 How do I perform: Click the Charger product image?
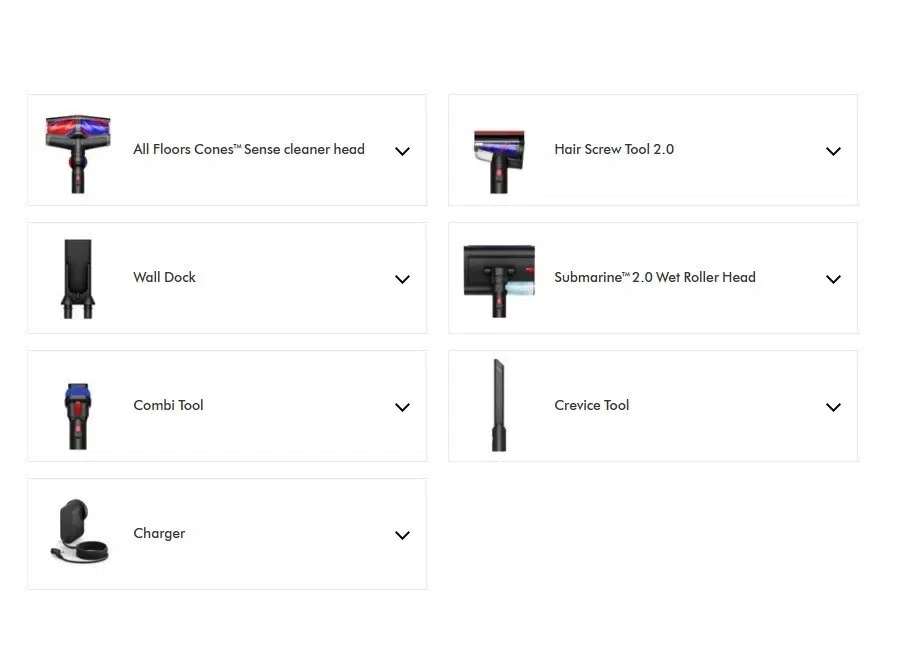click(x=79, y=531)
